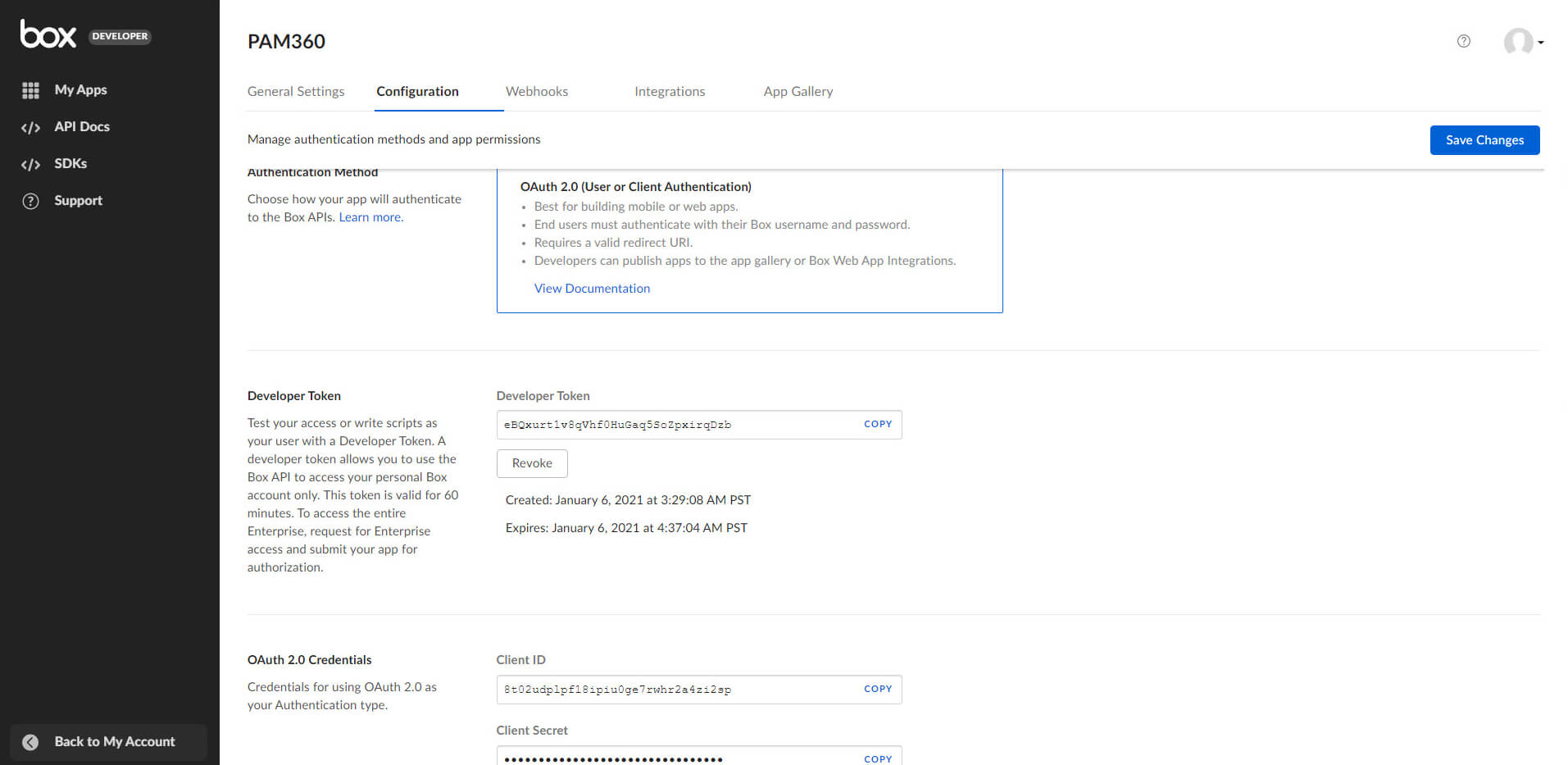Select the App Gallery tab
Viewport: 1568px width, 765px height.
tap(798, 91)
